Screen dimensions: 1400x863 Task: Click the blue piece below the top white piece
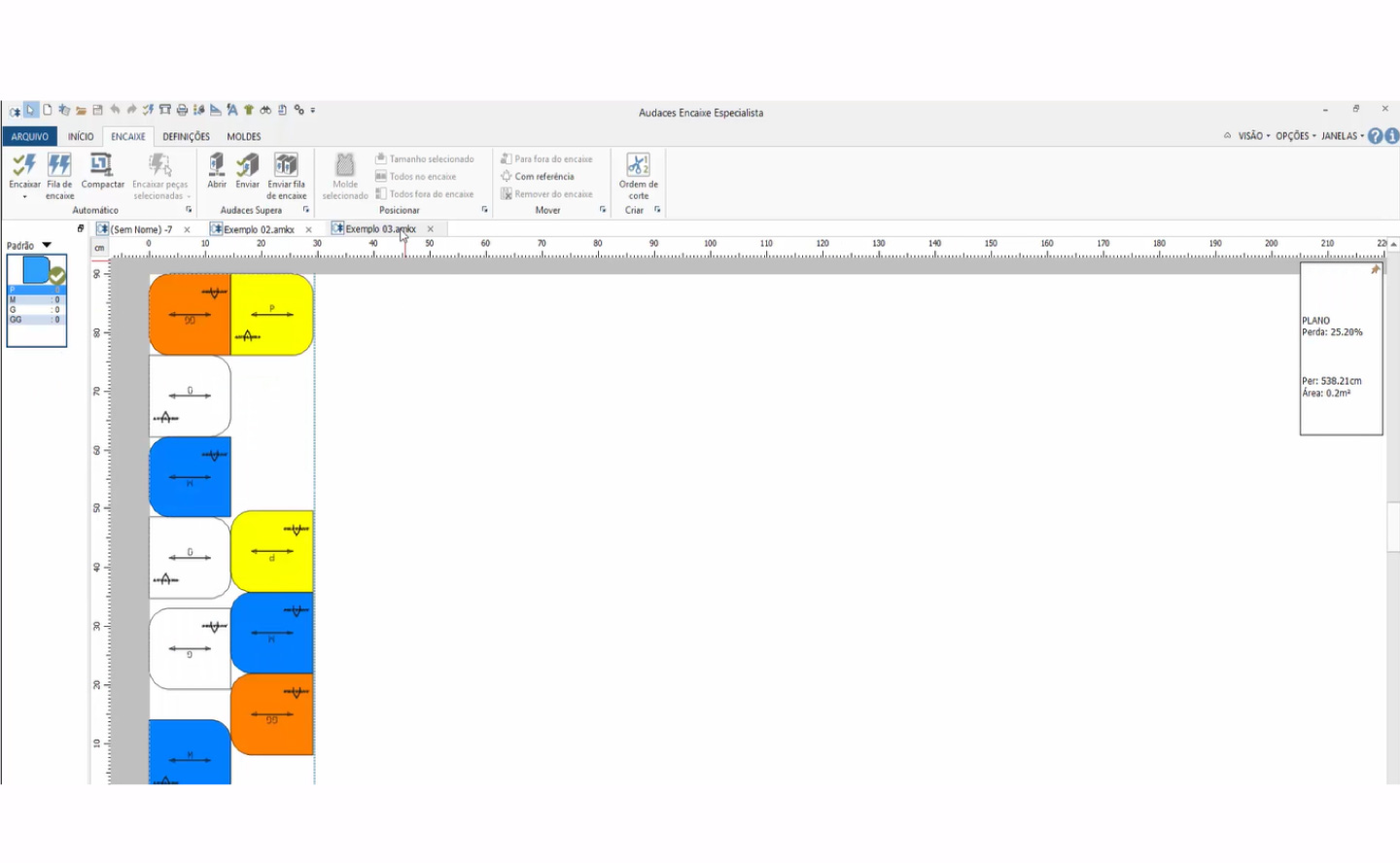pos(190,476)
